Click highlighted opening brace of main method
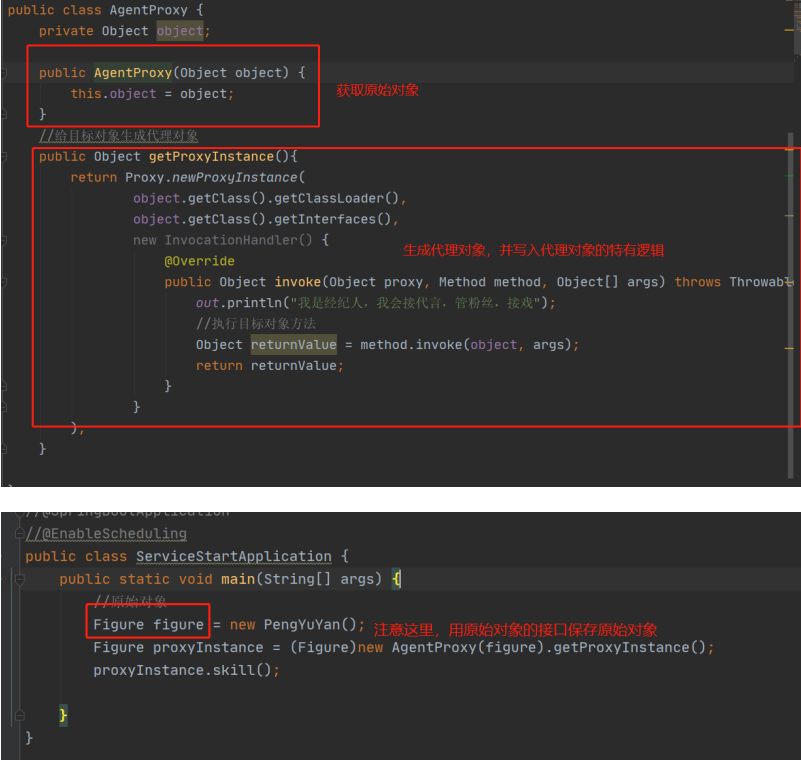Screen dimensions: 801x760 [396, 579]
